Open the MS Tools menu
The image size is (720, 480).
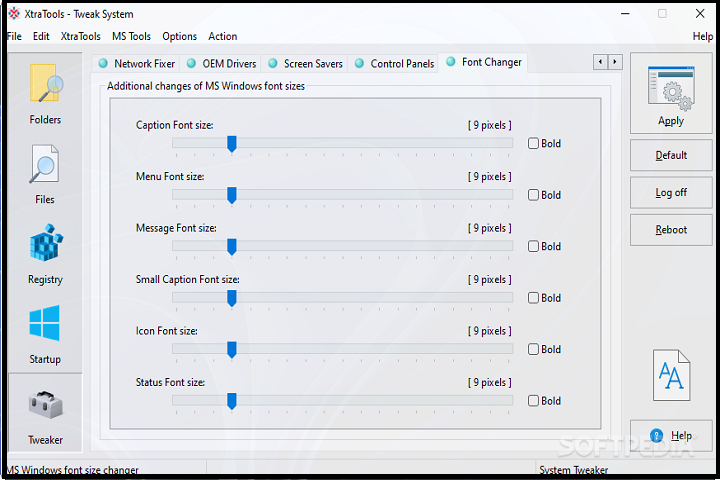131,36
